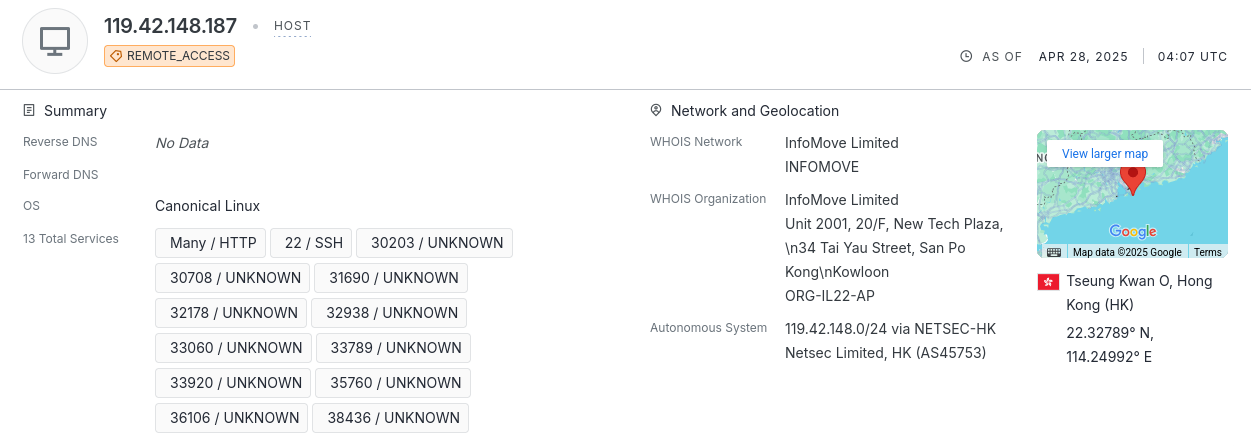Click the red map marker pin
The image size is (1251, 446).
(1132, 178)
